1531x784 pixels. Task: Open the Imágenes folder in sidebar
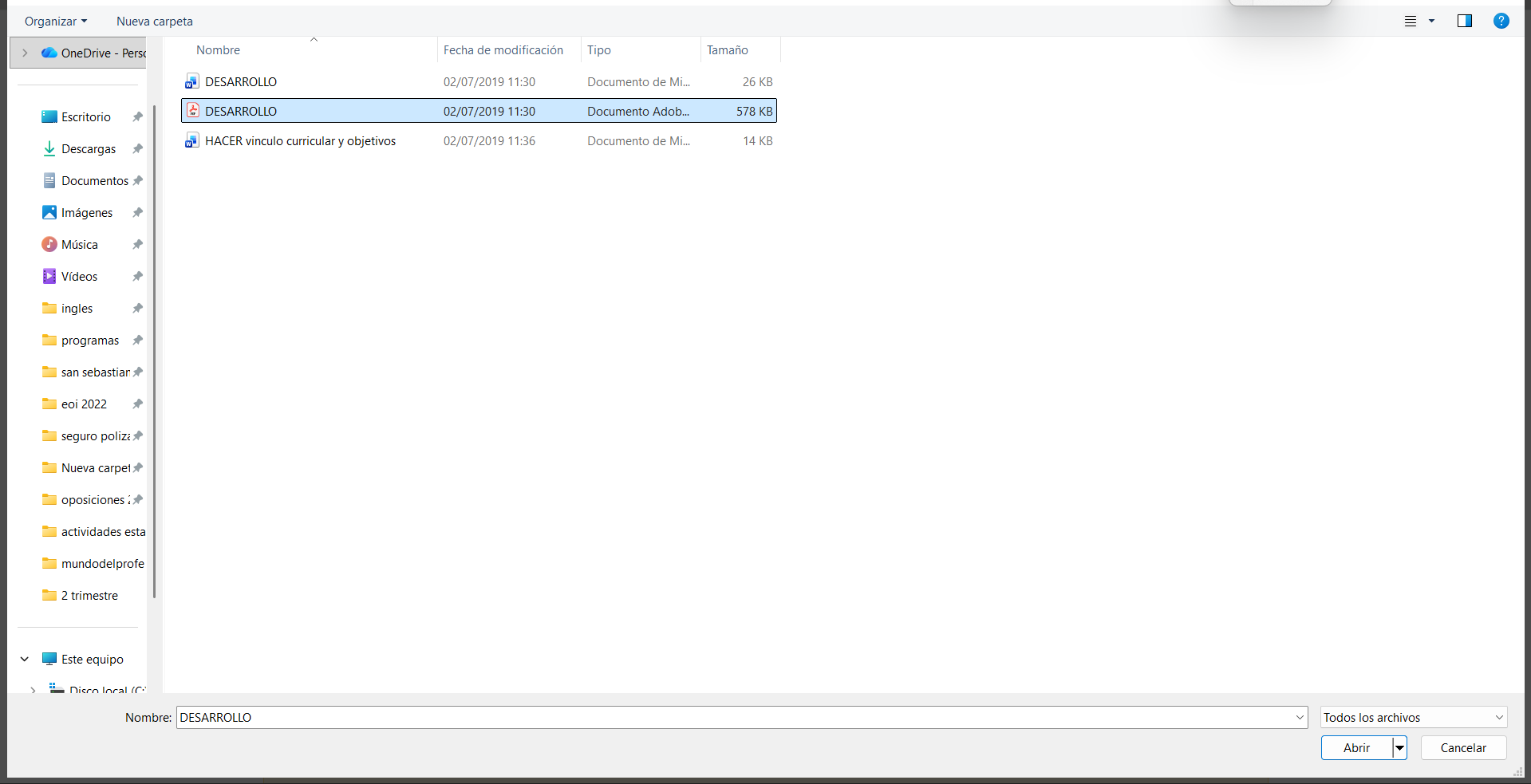[x=86, y=213]
